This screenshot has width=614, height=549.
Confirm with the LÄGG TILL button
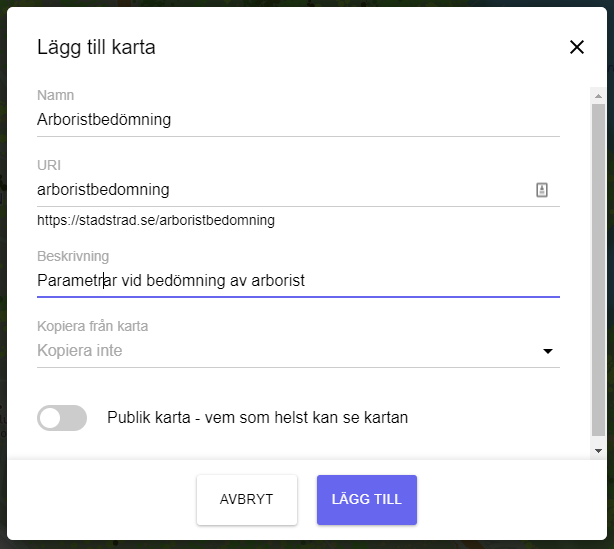coord(367,500)
